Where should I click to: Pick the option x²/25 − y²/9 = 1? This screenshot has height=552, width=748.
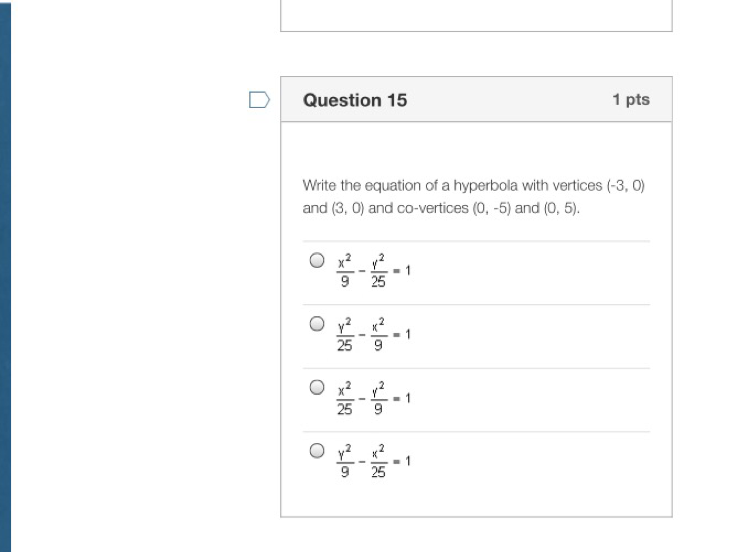coord(317,387)
